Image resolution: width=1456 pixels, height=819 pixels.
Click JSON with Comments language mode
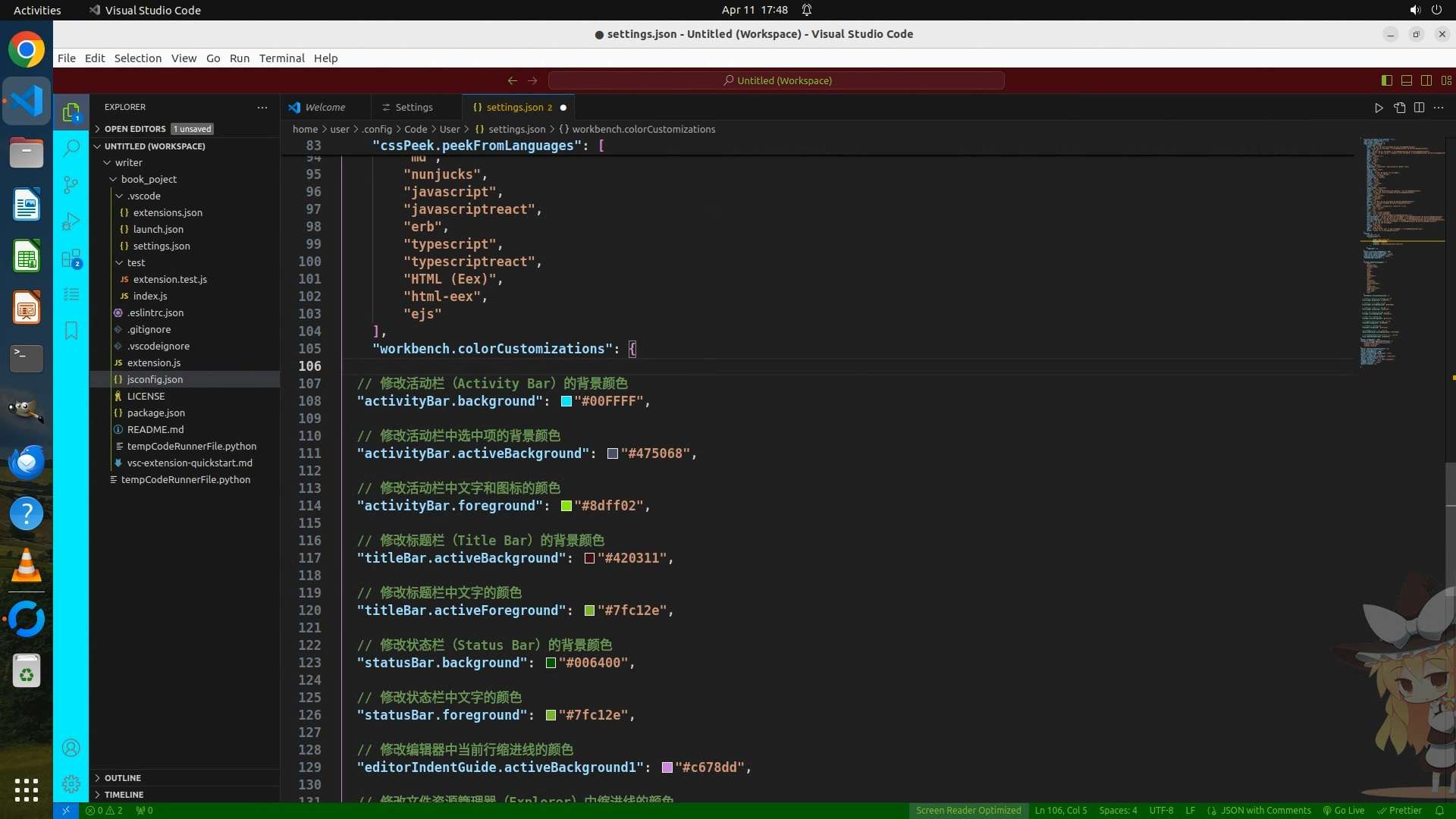(x=1265, y=811)
